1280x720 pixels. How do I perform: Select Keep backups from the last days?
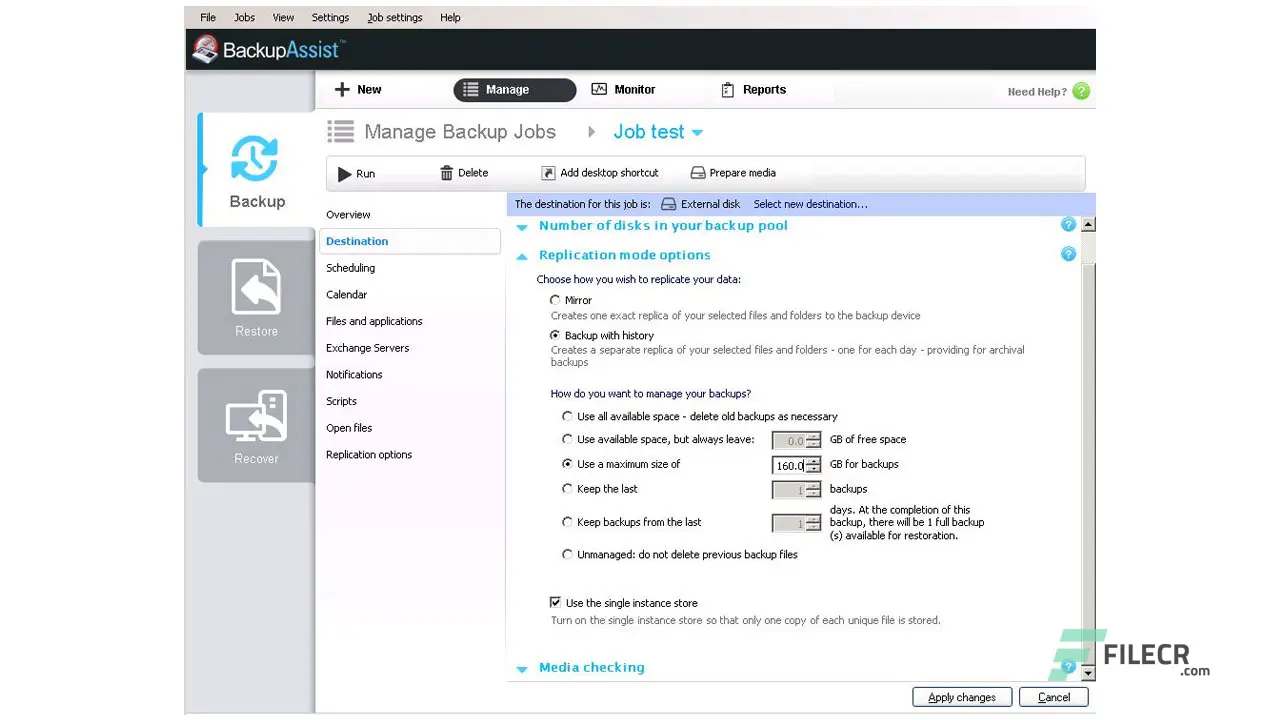point(568,523)
